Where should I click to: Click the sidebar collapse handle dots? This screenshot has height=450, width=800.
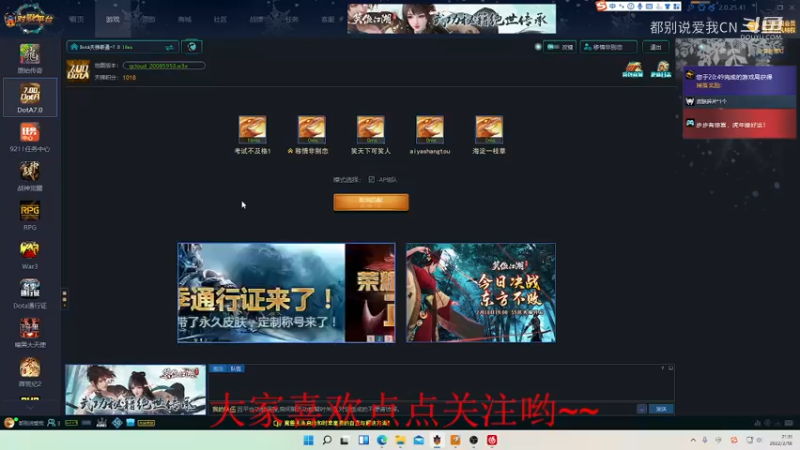pos(64,298)
